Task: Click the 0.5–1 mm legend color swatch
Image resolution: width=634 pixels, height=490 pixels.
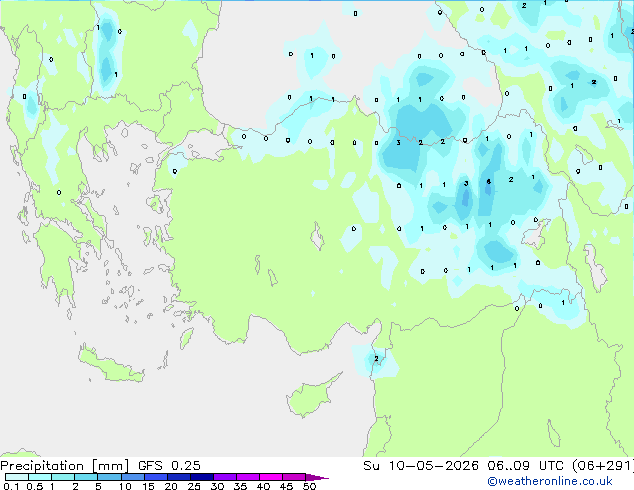Action: pos(40,477)
